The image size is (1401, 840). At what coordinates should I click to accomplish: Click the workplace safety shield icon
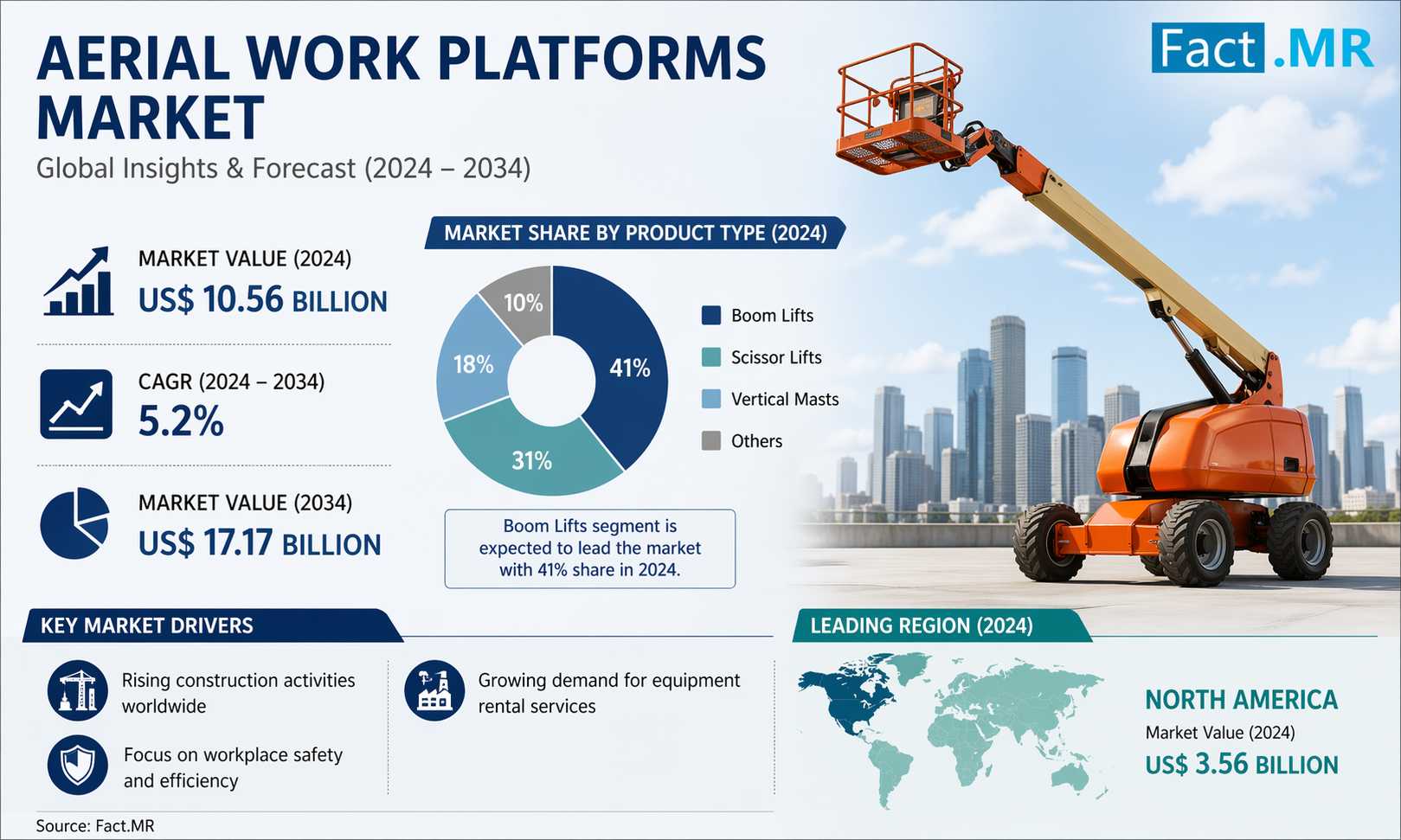click(x=78, y=766)
